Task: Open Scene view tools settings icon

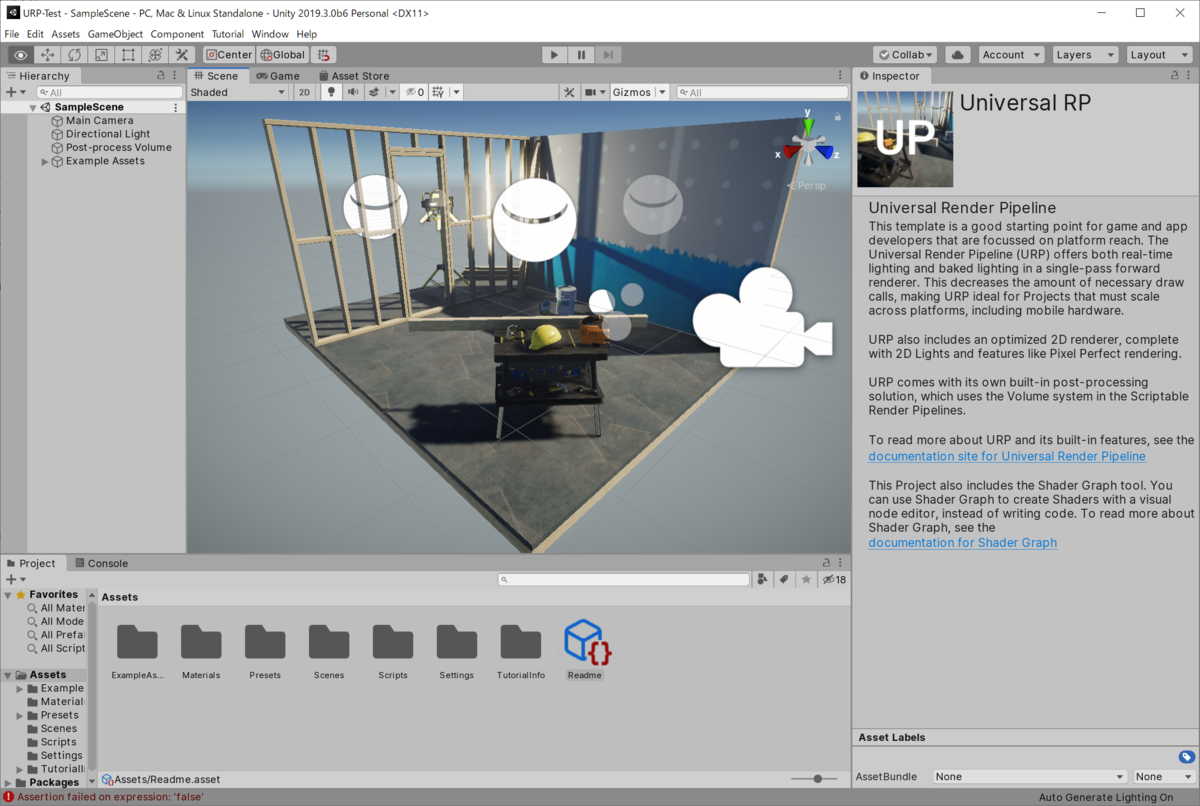Action: (x=569, y=92)
